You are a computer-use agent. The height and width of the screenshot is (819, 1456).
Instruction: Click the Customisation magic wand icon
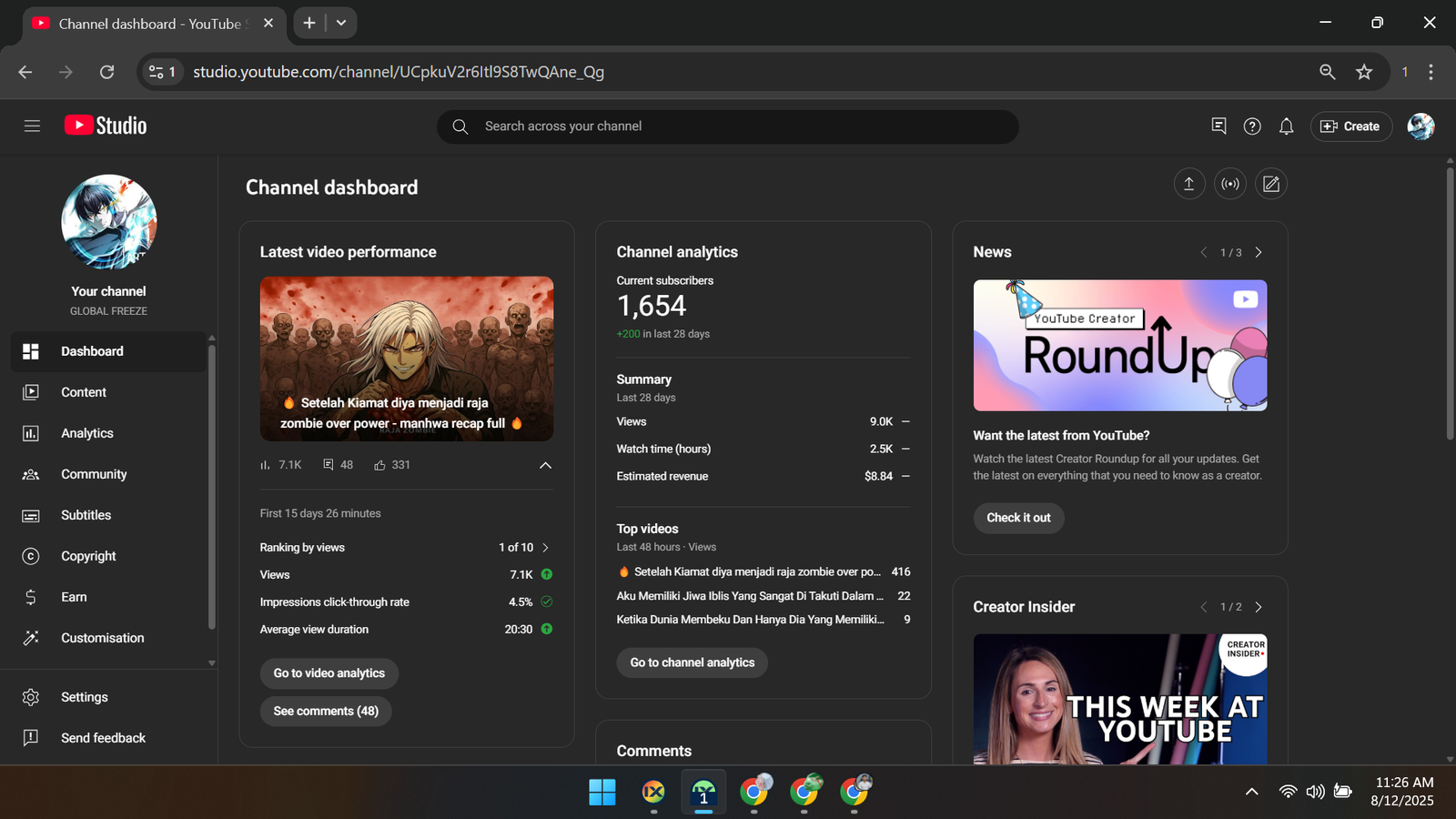click(x=31, y=638)
